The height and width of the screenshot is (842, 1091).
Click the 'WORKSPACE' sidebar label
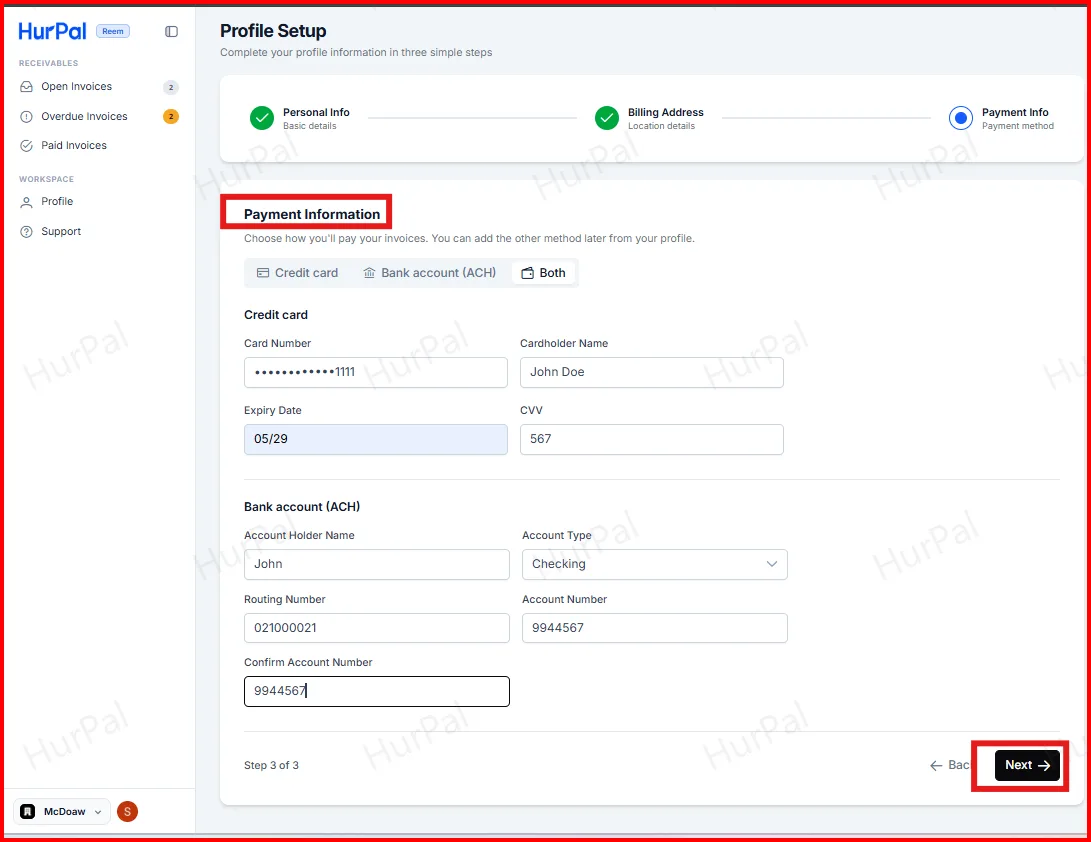47,180
